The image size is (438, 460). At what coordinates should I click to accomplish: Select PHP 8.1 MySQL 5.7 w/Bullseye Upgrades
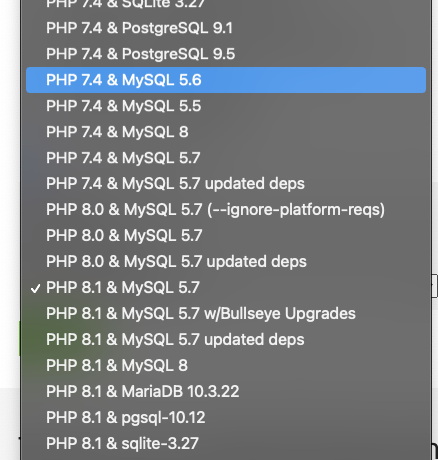click(x=226, y=314)
